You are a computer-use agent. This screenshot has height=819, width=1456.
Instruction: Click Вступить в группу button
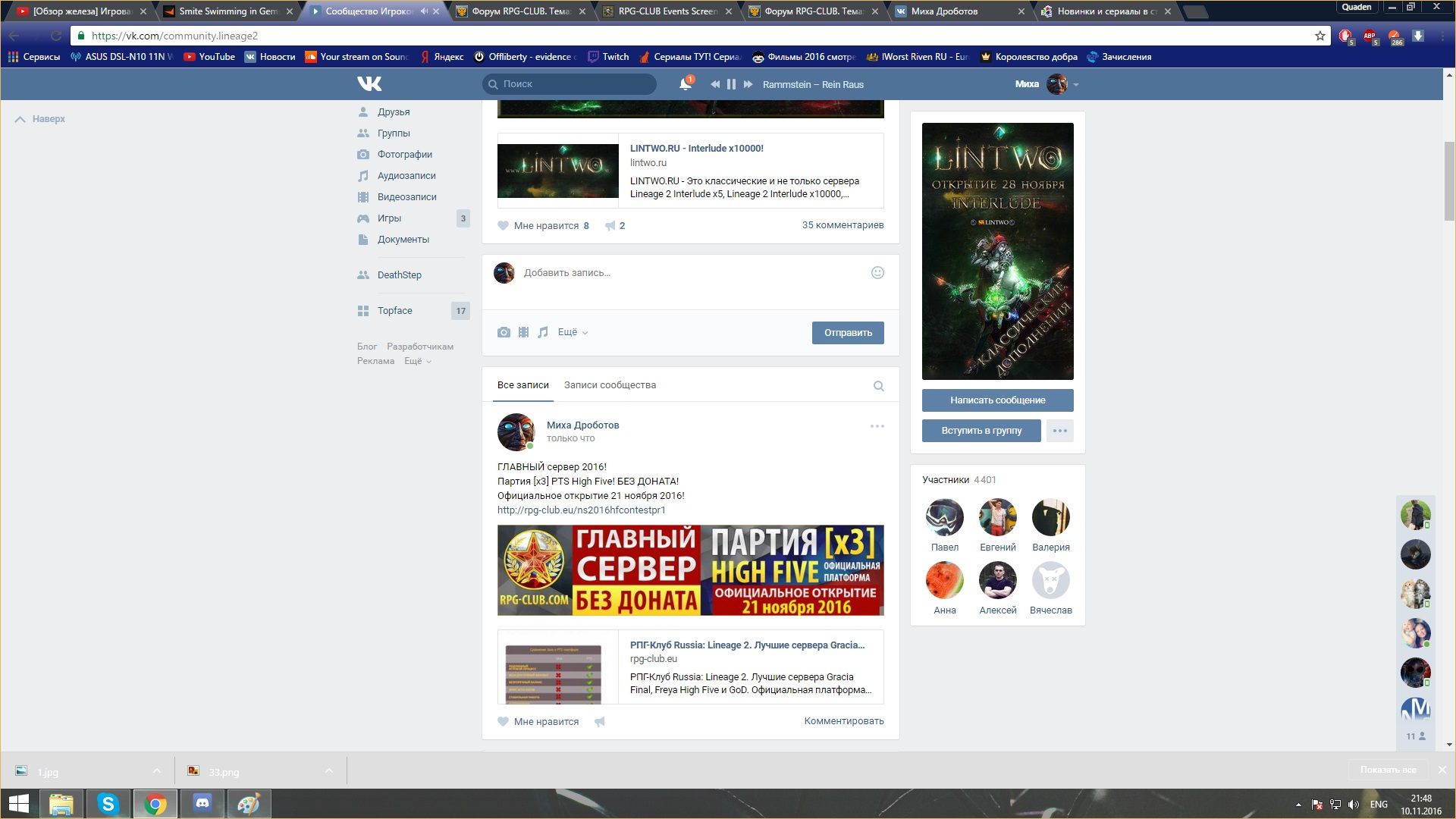[x=981, y=431]
